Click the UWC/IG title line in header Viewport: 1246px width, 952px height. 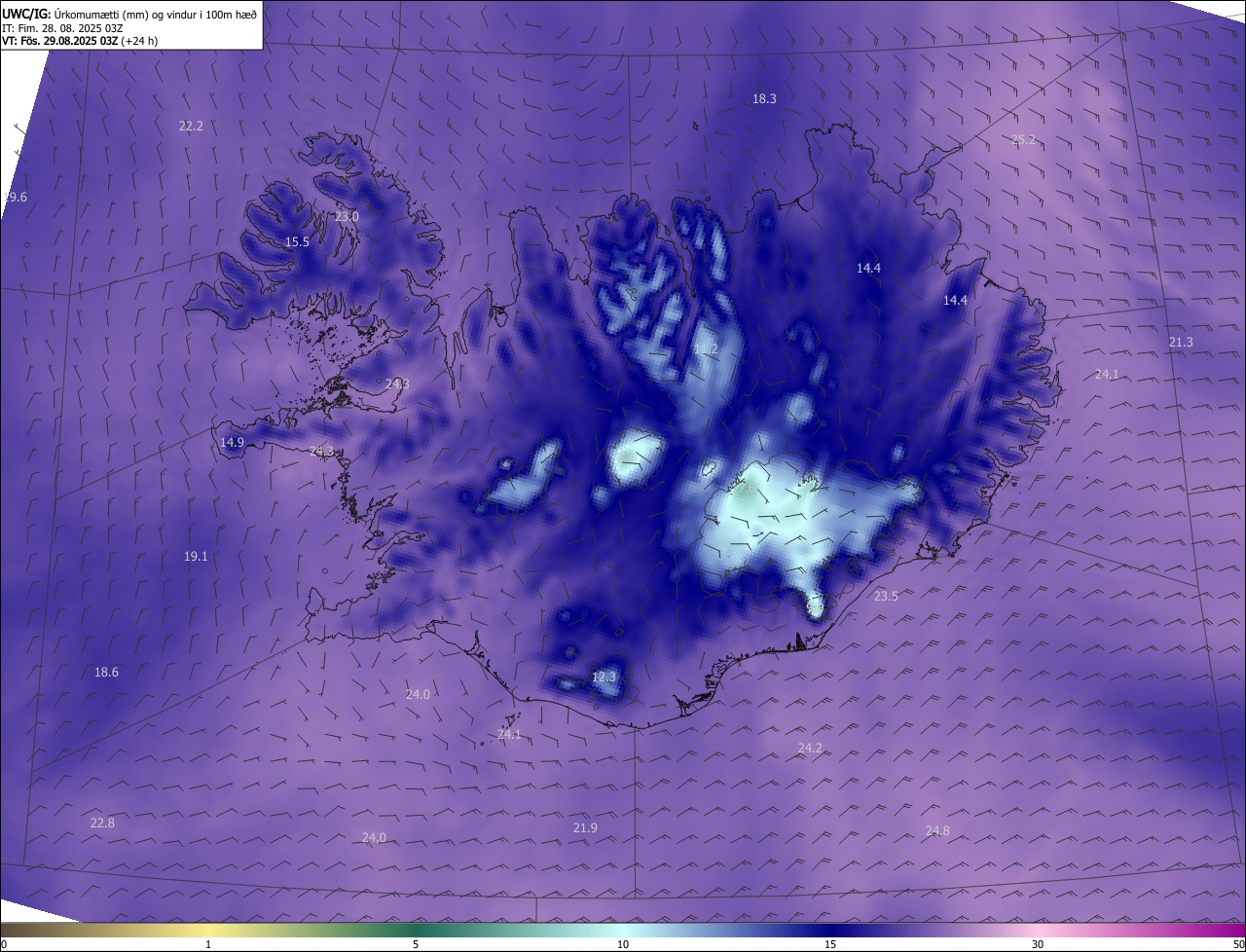point(129,14)
